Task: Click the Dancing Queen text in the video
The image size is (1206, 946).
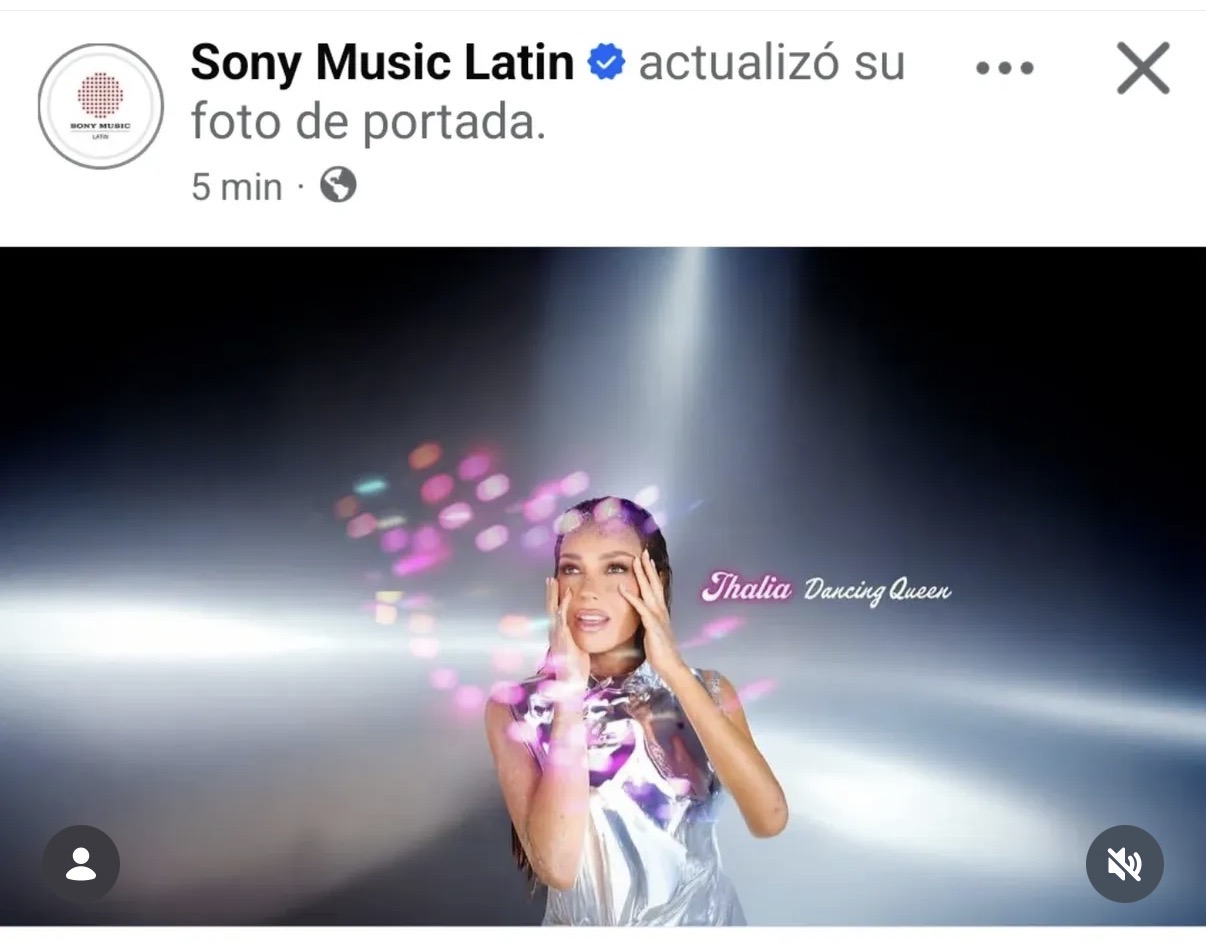Action: click(877, 591)
